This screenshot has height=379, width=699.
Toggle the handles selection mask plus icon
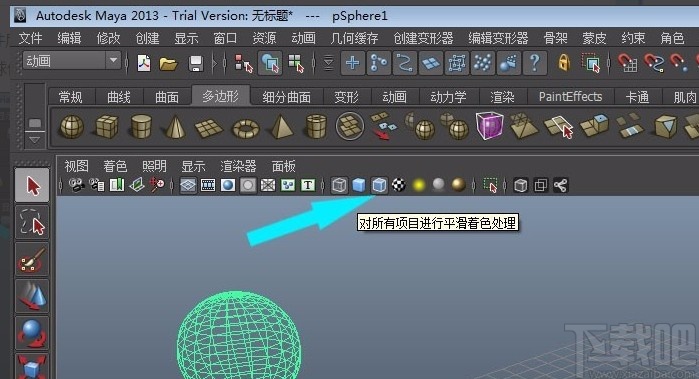click(352, 63)
